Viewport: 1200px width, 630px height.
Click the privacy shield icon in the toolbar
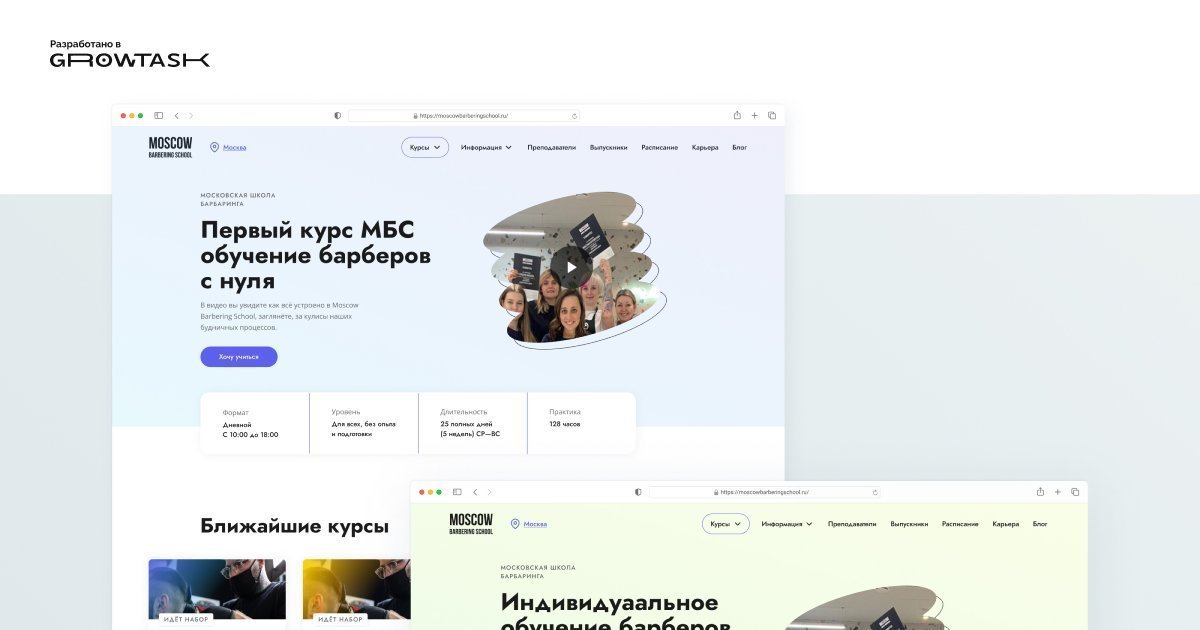[x=336, y=115]
